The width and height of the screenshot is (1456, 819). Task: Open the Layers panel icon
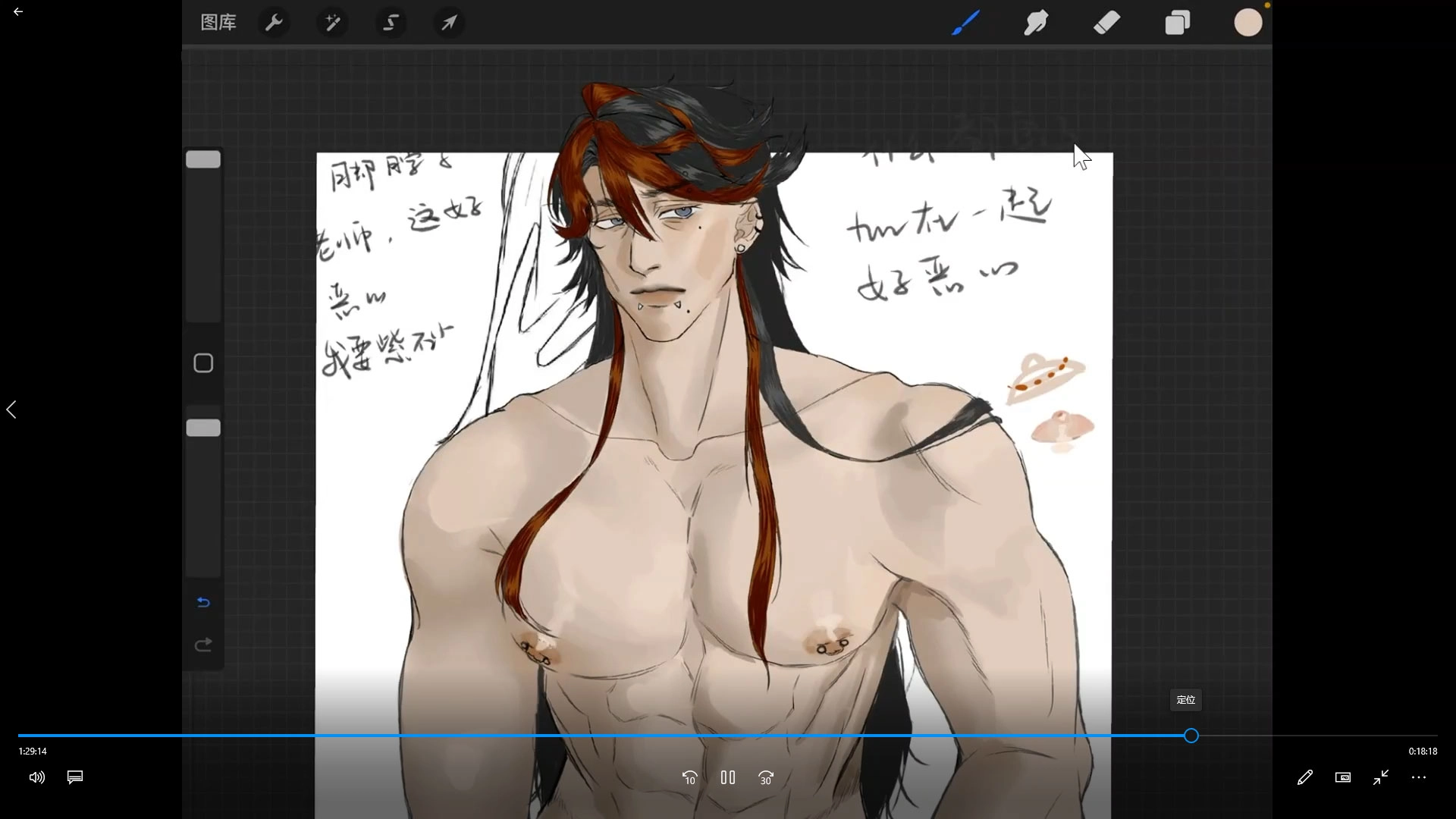tap(1177, 23)
